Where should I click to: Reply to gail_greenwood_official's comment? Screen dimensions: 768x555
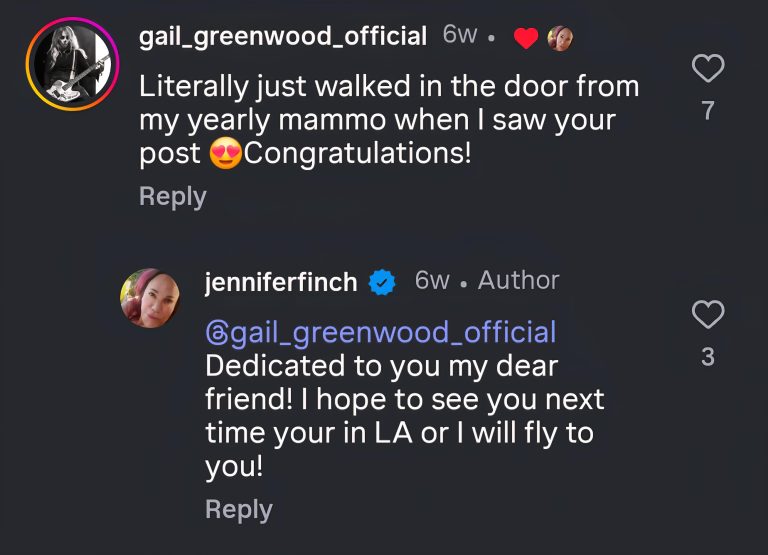pos(172,196)
